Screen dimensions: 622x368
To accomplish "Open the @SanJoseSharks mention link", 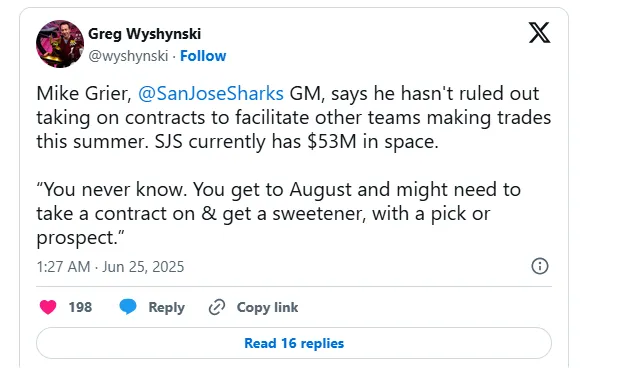I will tap(211, 94).
